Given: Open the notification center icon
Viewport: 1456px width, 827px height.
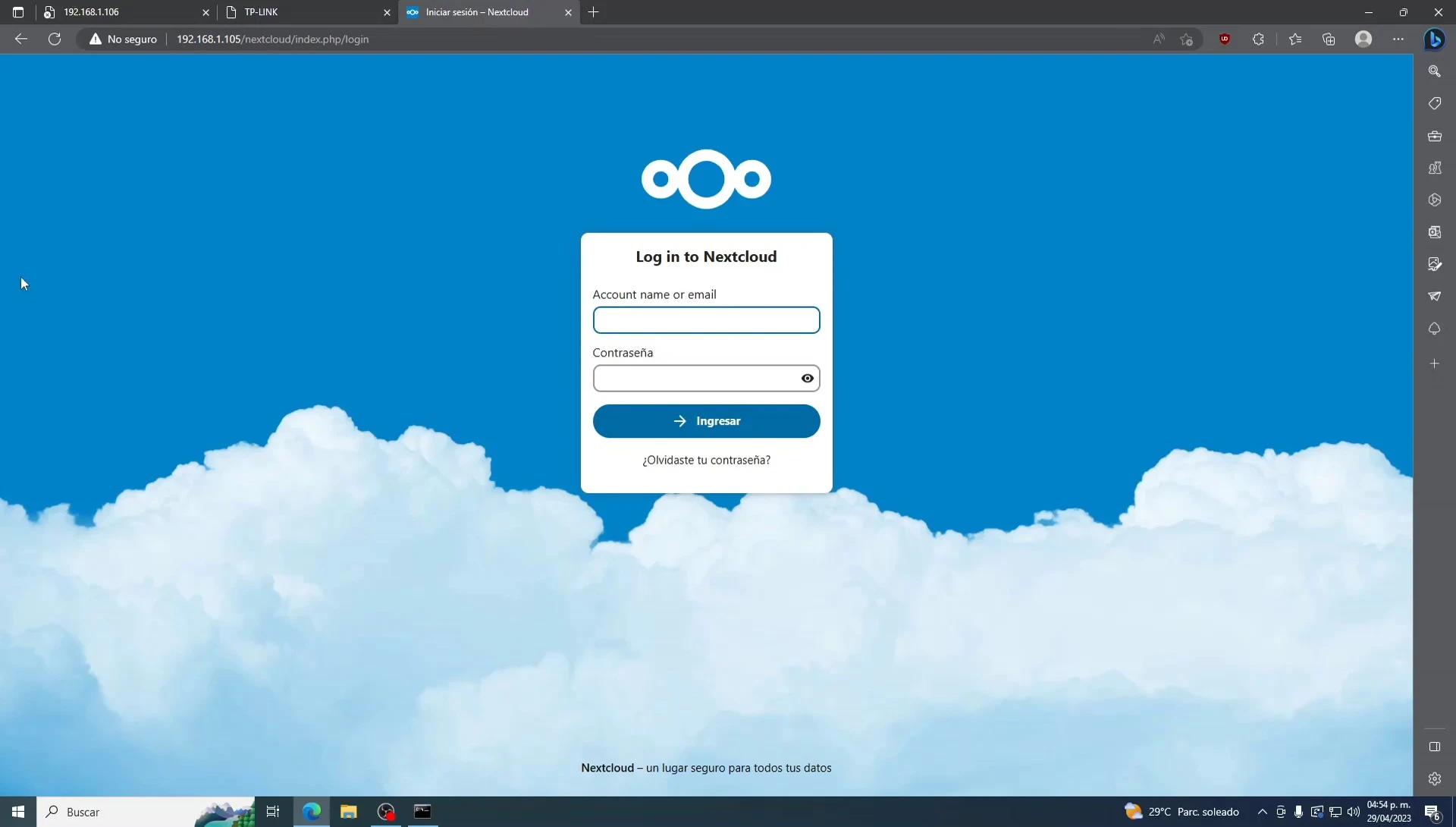Looking at the screenshot, I should point(1432,812).
